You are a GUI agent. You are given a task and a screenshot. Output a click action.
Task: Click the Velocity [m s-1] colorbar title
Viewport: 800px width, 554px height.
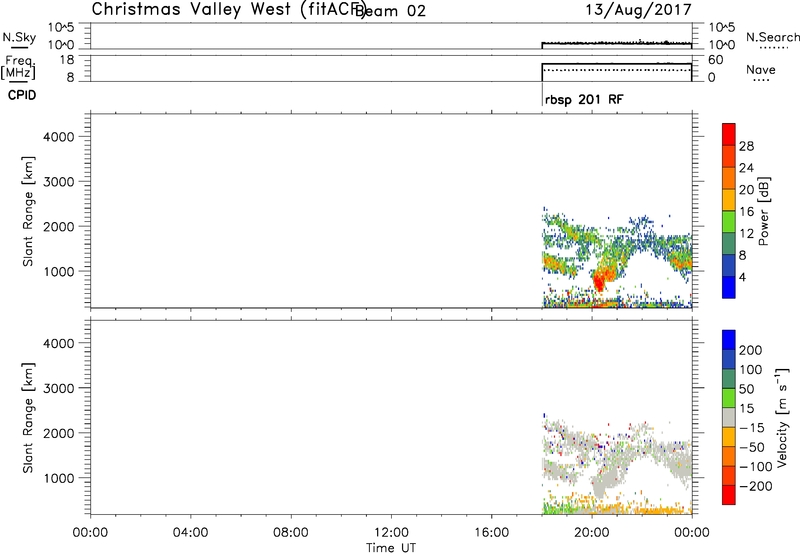tap(782, 417)
